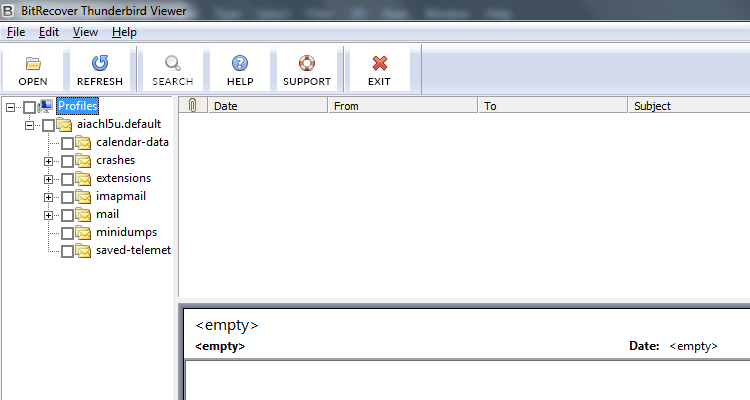The height and width of the screenshot is (400, 750).
Task: Tick the aiachl5u.default checkbox
Action: pyautogui.click(x=48, y=125)
